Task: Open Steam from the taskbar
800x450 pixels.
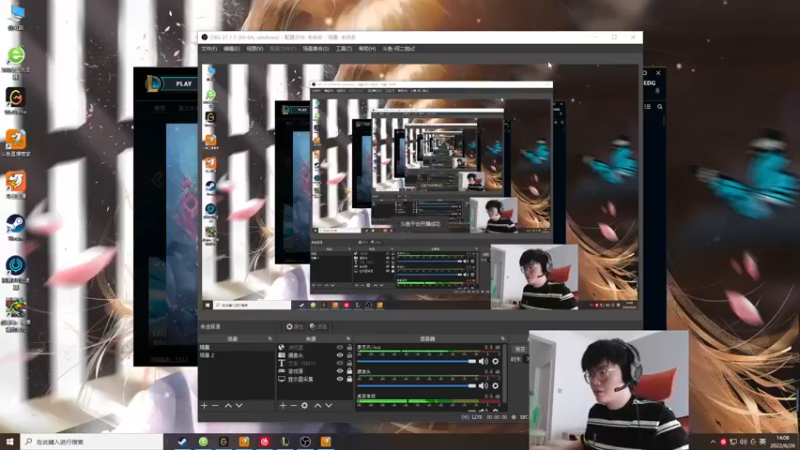Action: click(x=182, y=442)
